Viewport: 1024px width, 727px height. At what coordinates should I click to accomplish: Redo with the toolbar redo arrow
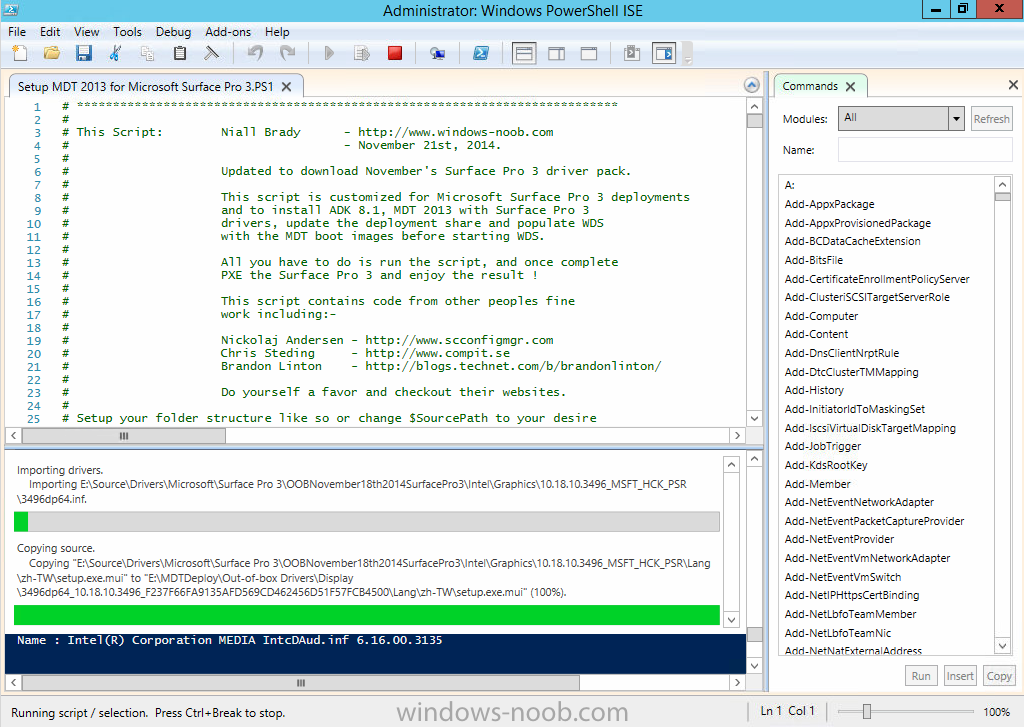287,53
